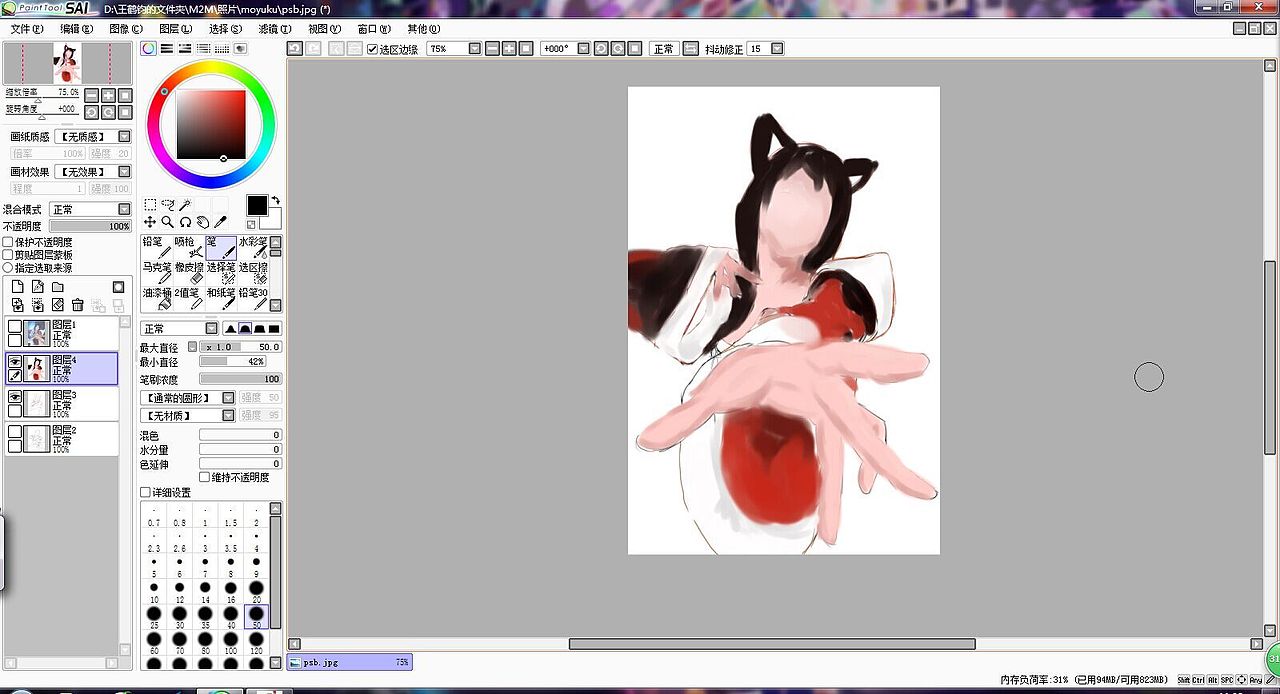Select the 橡皮擦 eraser tool
Image resolution: width=1280 pixels, height=694 pixels.
coord(188,273)
